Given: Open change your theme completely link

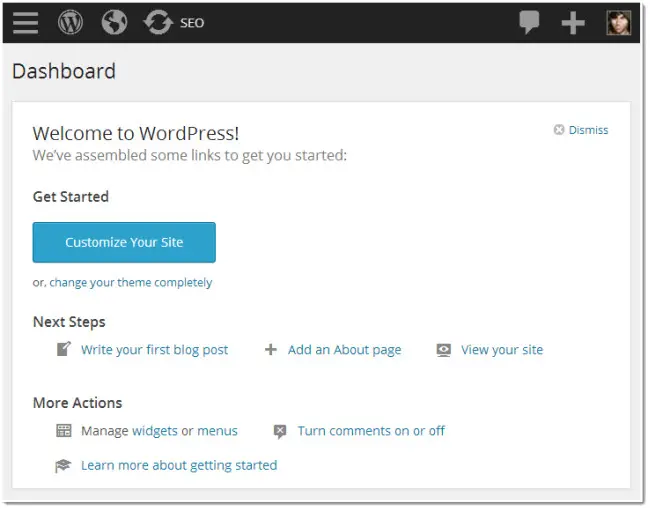Looking at the screenshot, I should [x=131, y=283].
